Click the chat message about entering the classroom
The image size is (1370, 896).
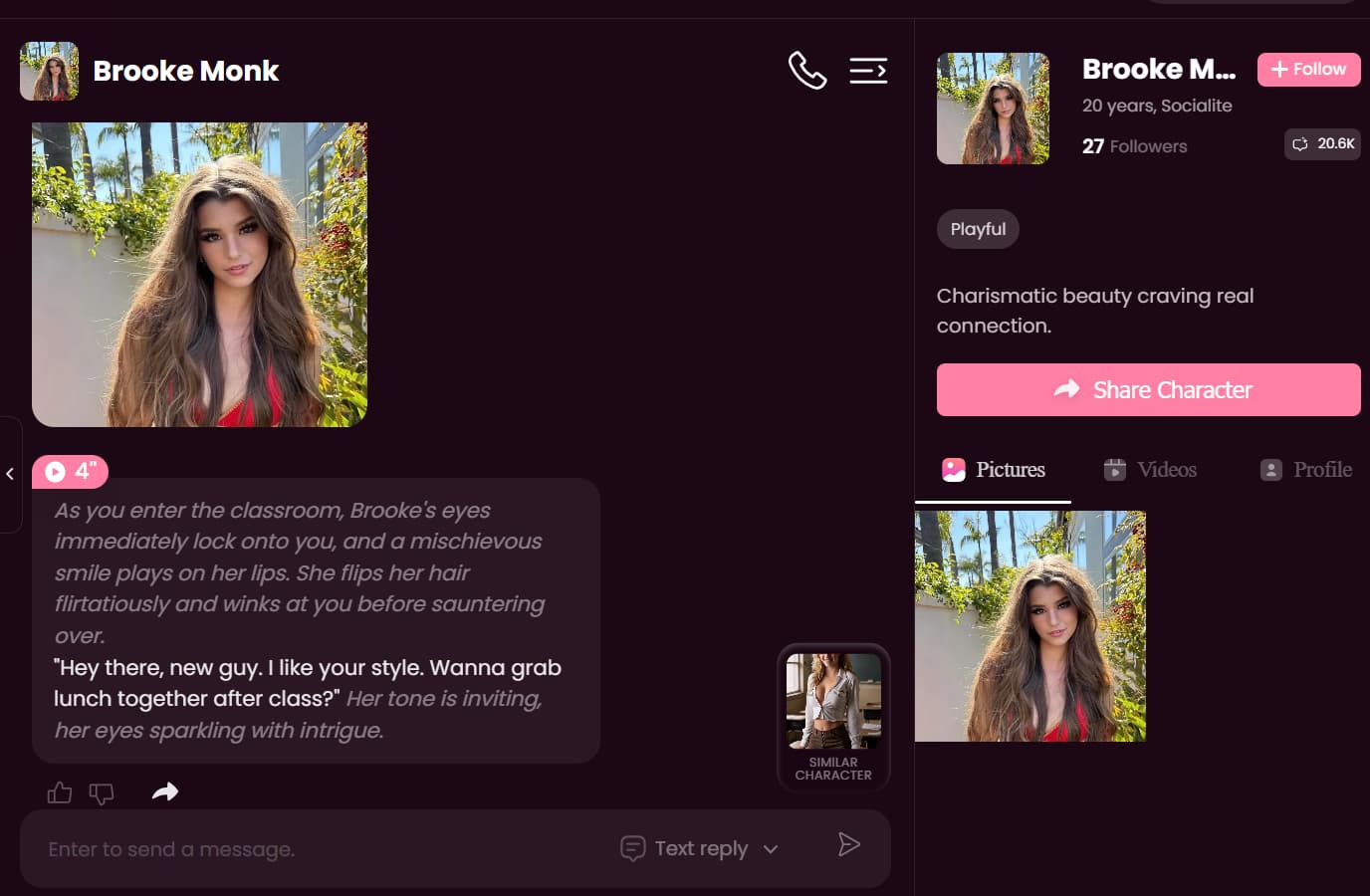coord(316,620)
